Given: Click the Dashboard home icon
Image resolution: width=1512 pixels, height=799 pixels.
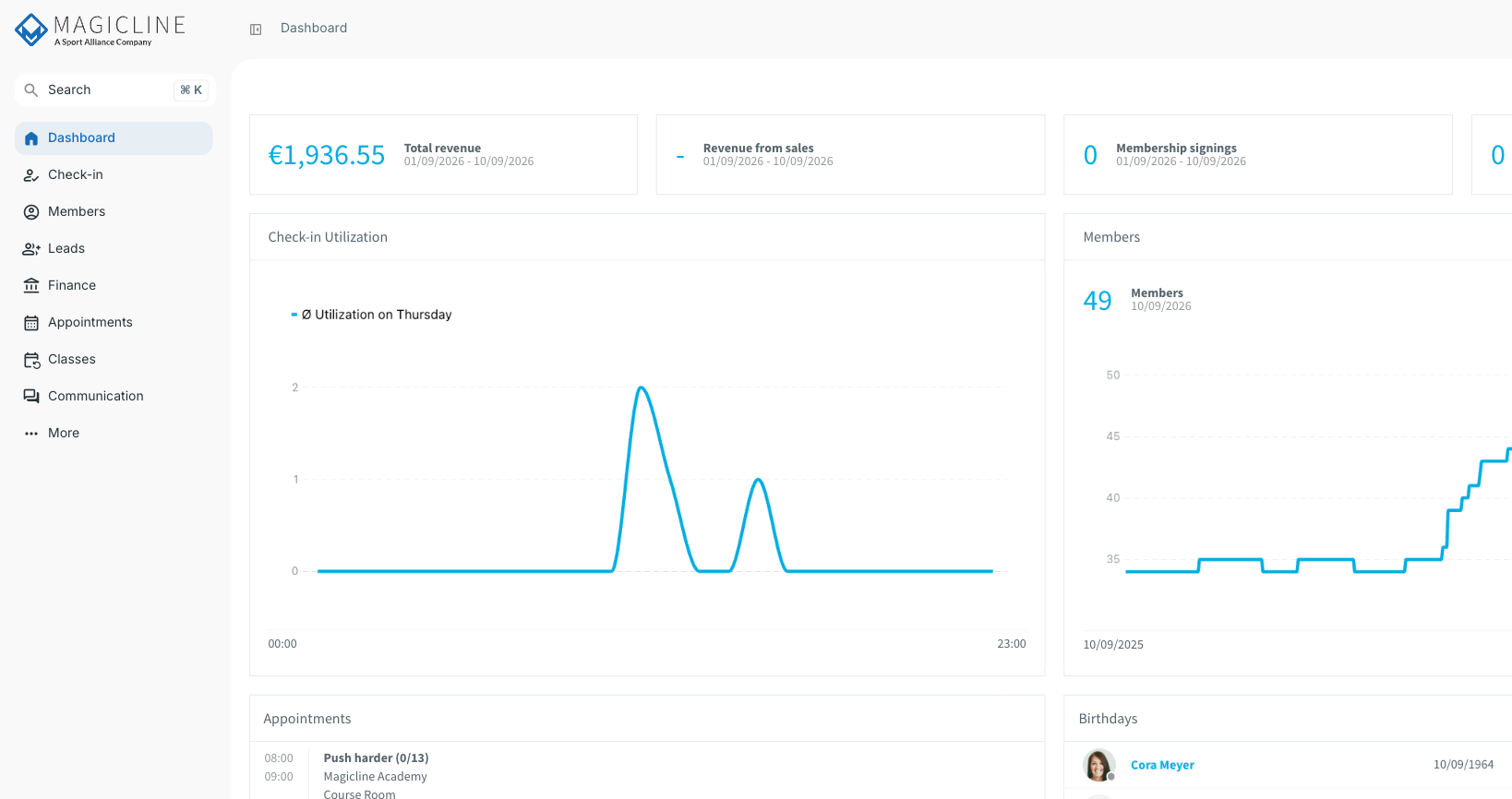Looking at the screenshot, I should point(31,138).
